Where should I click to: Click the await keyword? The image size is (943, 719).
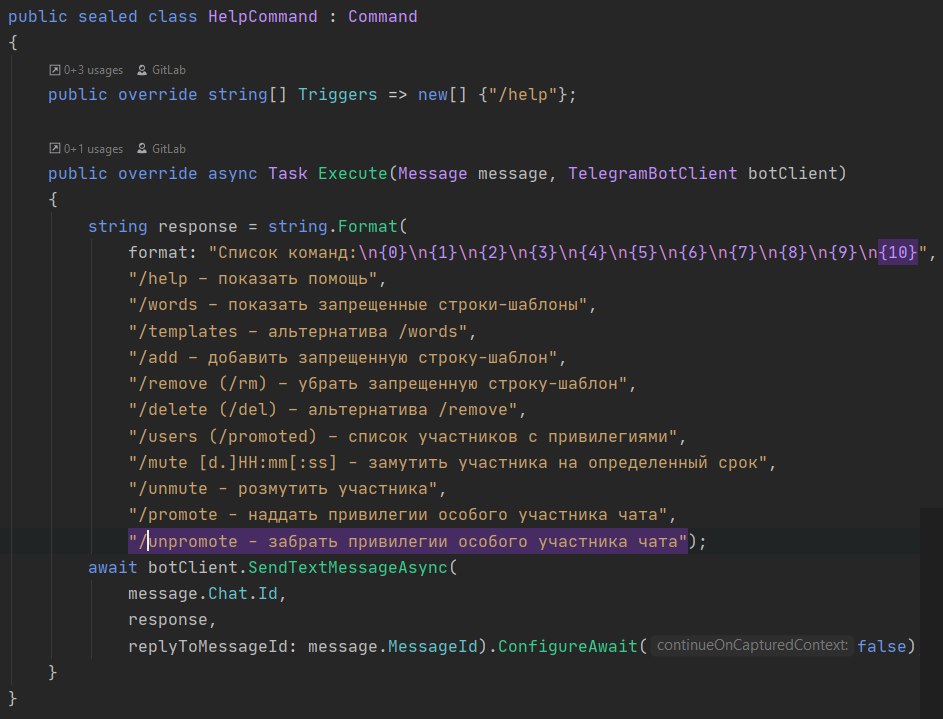[x=112, y=568]
